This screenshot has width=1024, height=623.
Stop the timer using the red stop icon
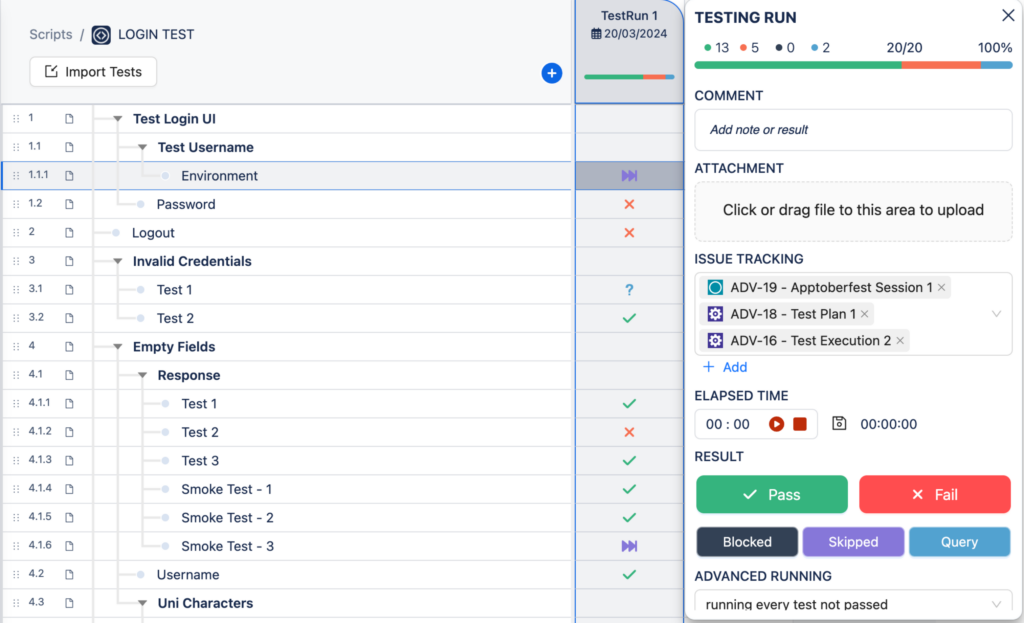point(800,423)
